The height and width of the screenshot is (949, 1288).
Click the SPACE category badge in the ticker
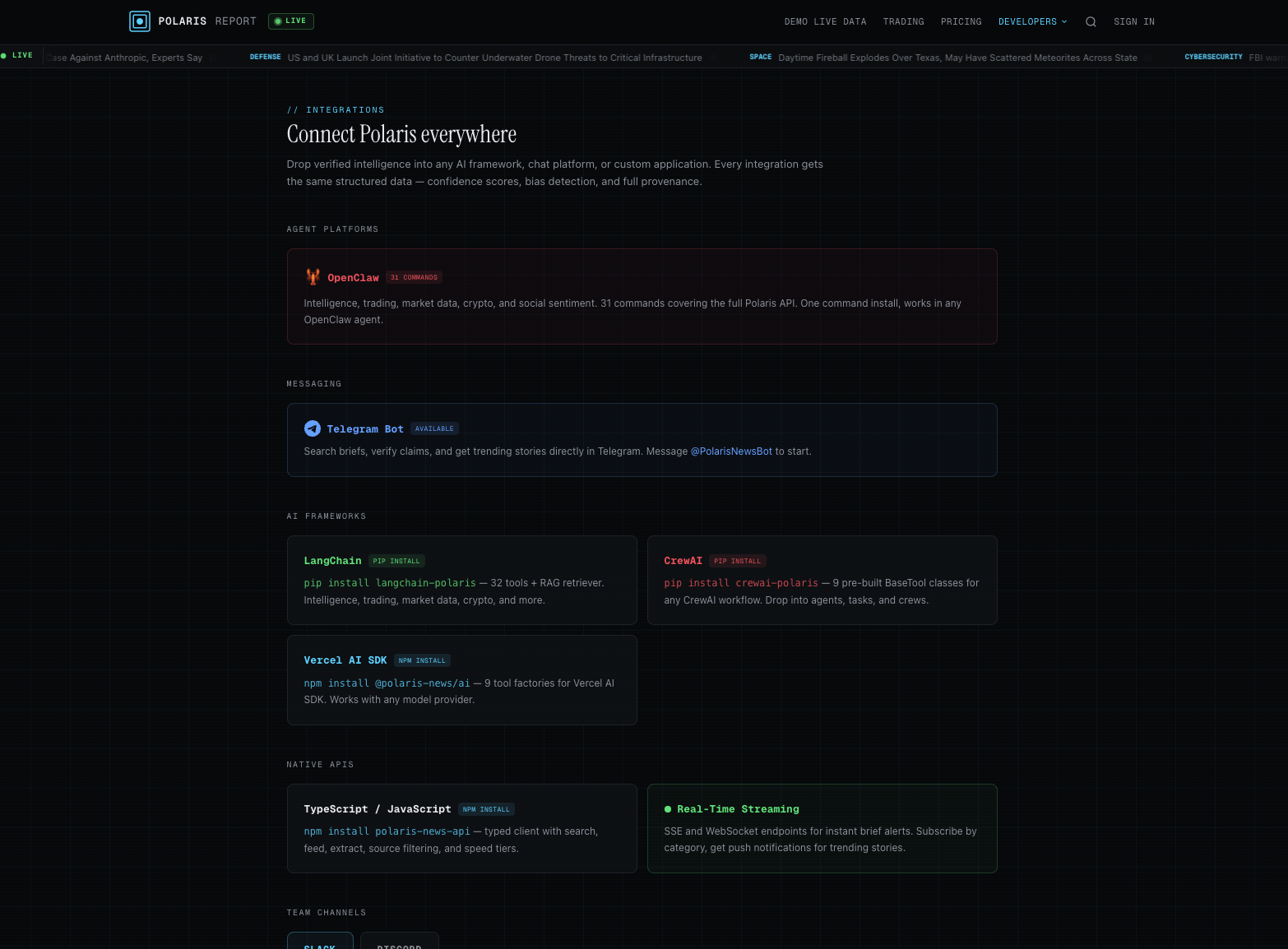tap(760, 57)
